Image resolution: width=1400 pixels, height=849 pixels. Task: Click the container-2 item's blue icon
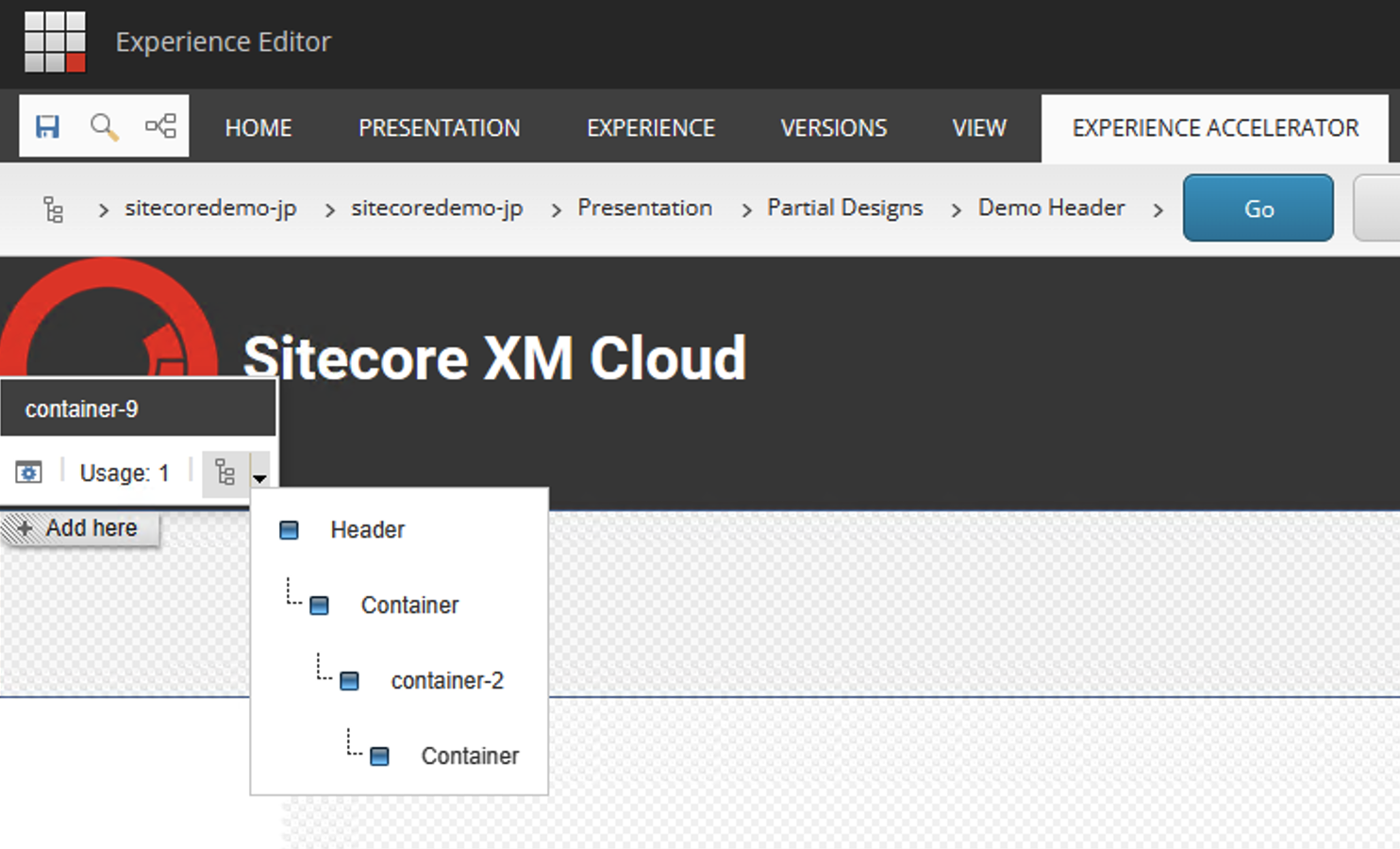(x=349, y=681)
